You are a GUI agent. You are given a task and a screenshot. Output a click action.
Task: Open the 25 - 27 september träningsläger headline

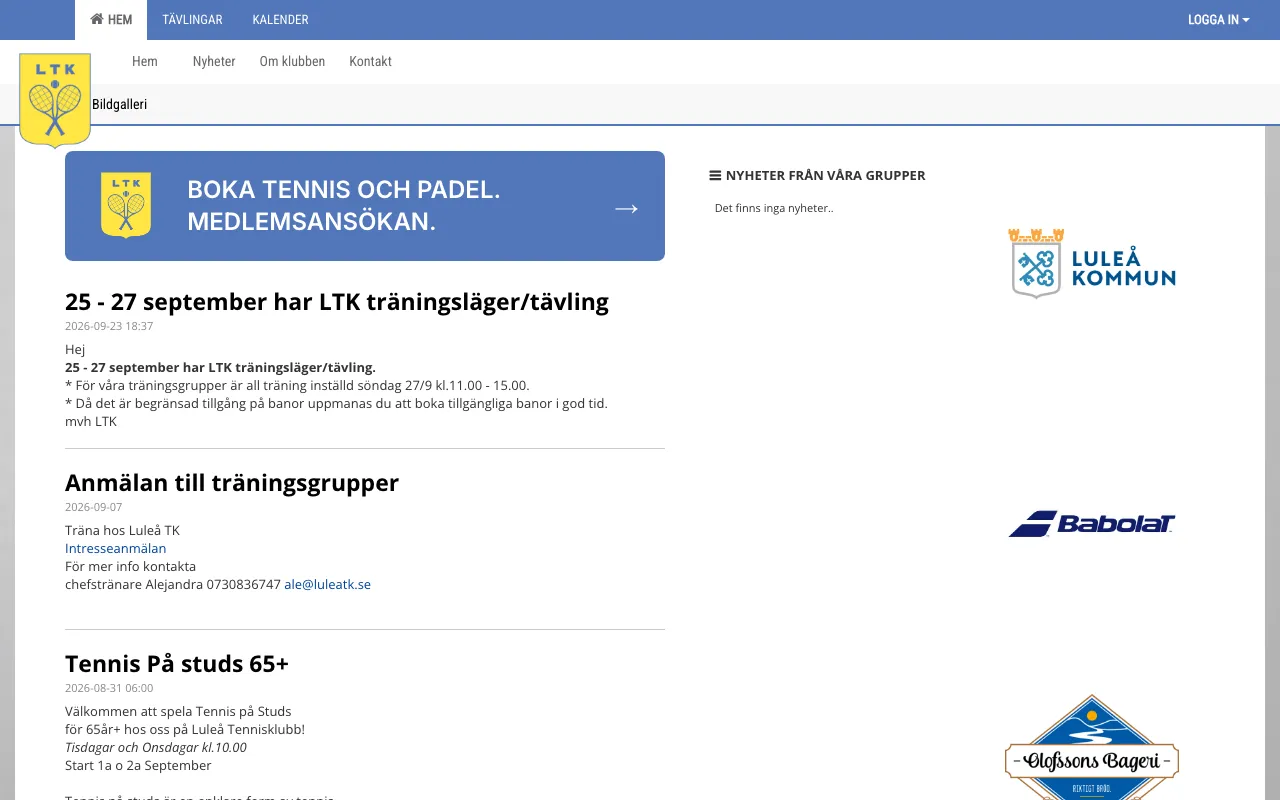point(337,301)
